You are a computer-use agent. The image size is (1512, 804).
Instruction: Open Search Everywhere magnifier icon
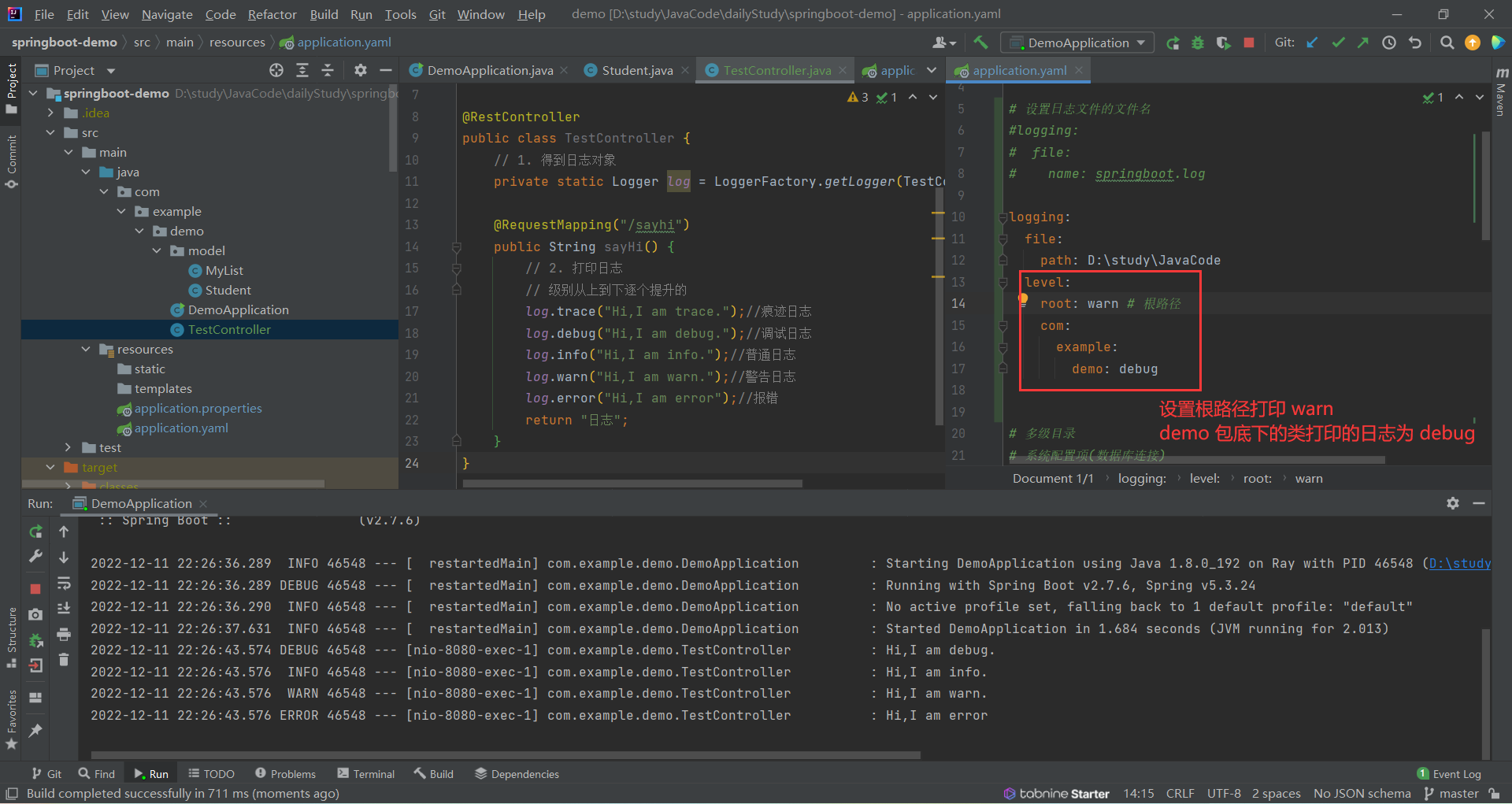(x=1447, y=43)
